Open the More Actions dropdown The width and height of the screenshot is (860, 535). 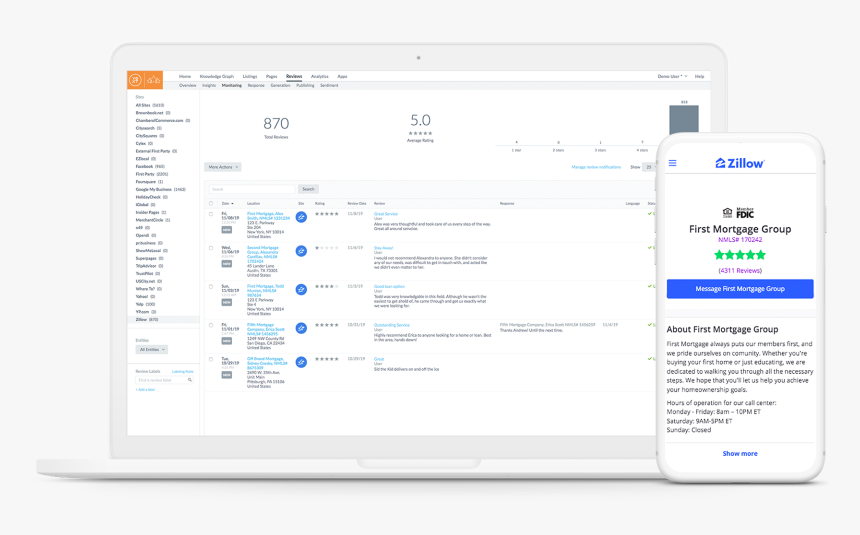coord(223,167)
